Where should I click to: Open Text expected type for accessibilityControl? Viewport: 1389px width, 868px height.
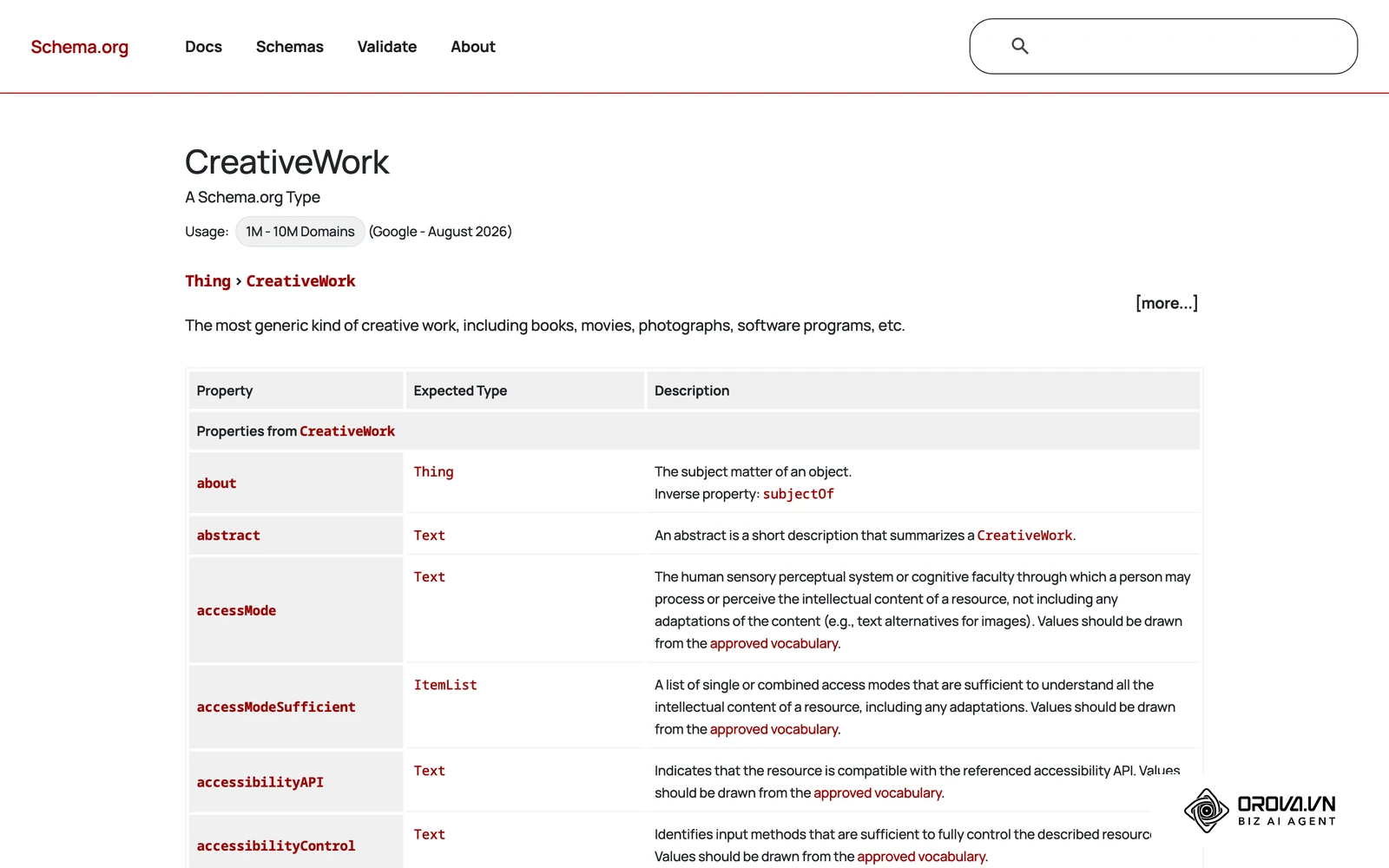click(x=430, y=835)
